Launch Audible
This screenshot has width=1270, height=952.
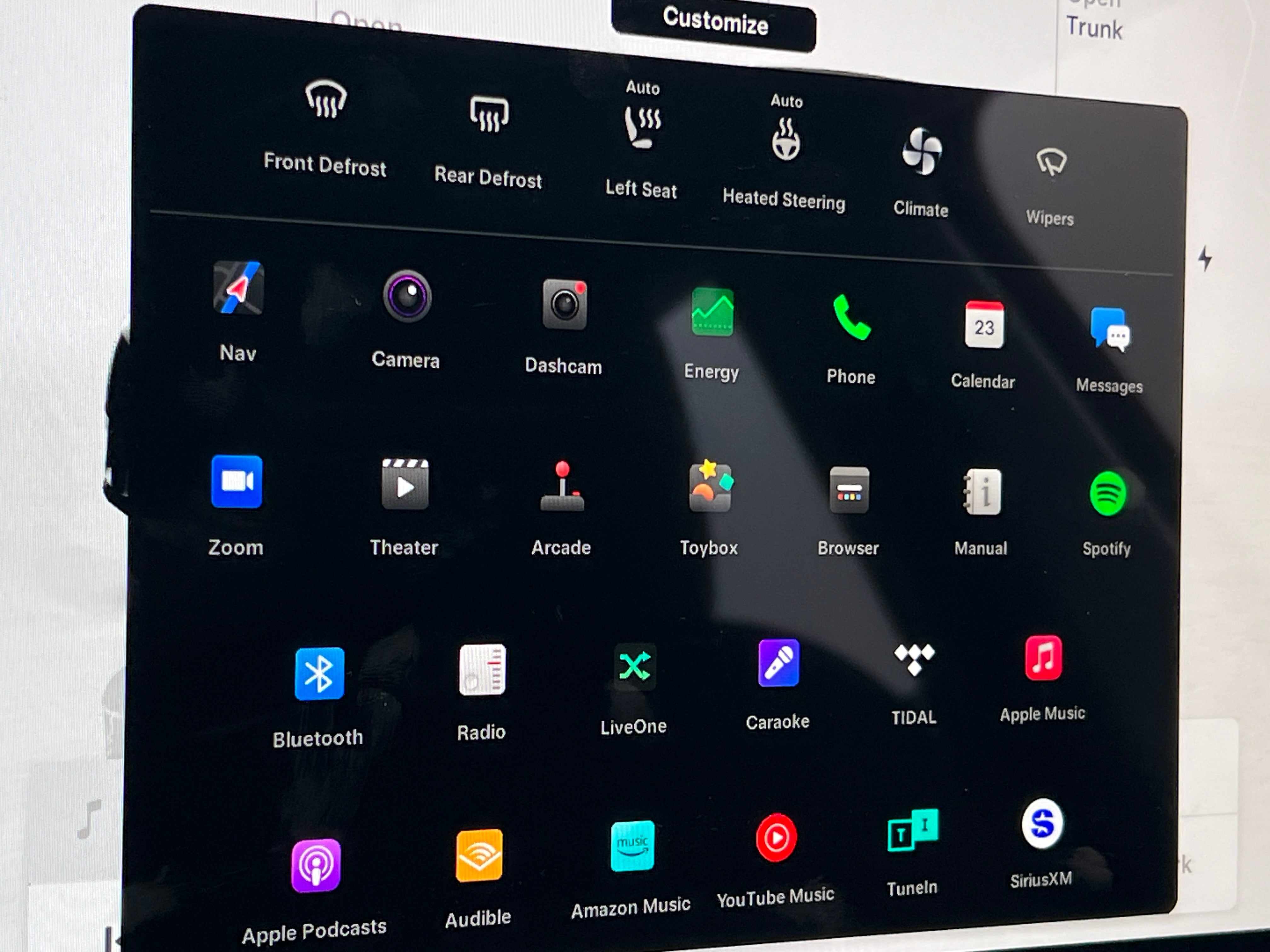[x=479, y=855]
